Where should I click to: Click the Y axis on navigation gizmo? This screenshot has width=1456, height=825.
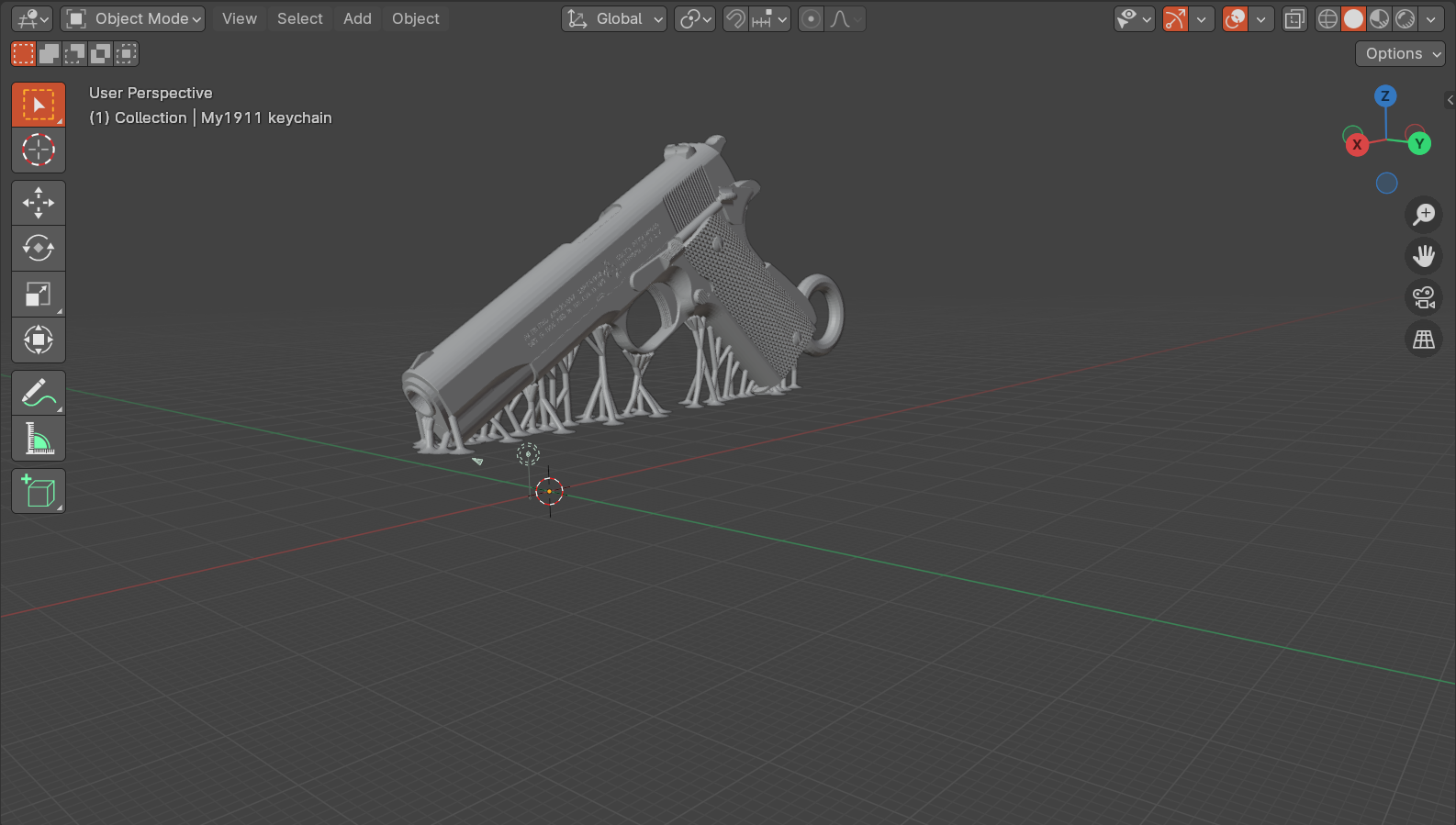click(1419, 143)
